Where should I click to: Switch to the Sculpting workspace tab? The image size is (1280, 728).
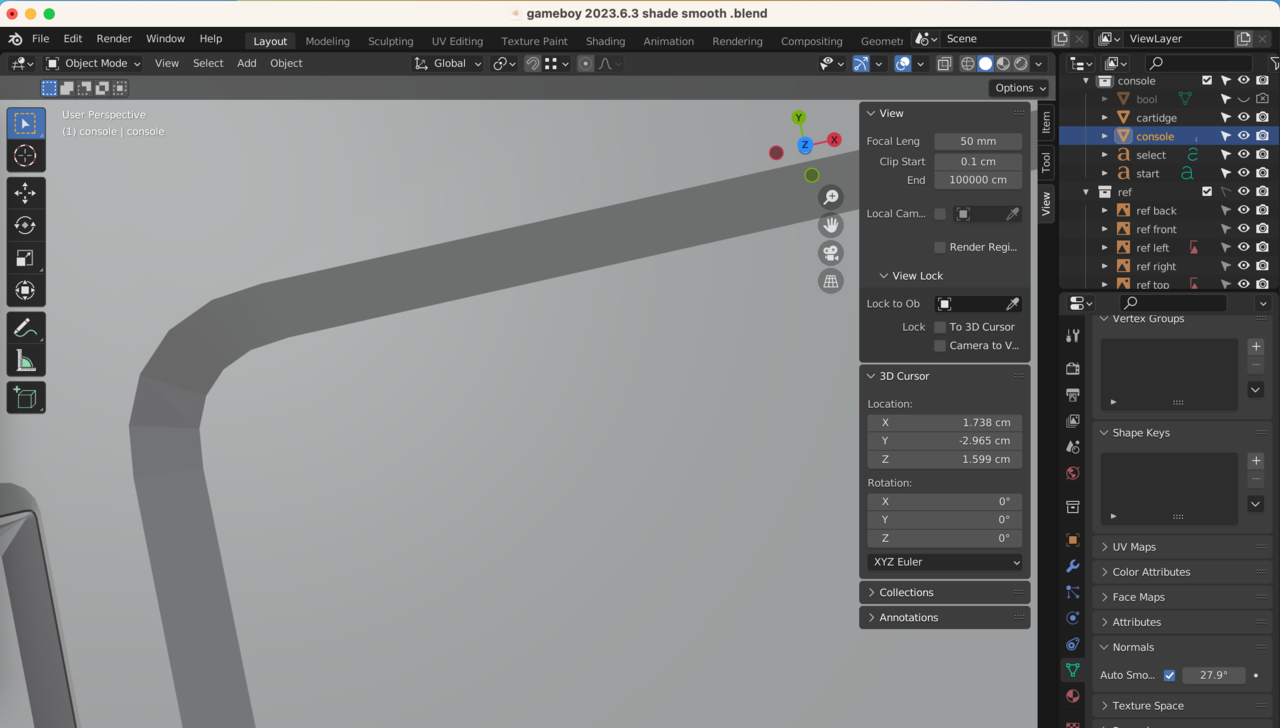click(x=390, y=41)
